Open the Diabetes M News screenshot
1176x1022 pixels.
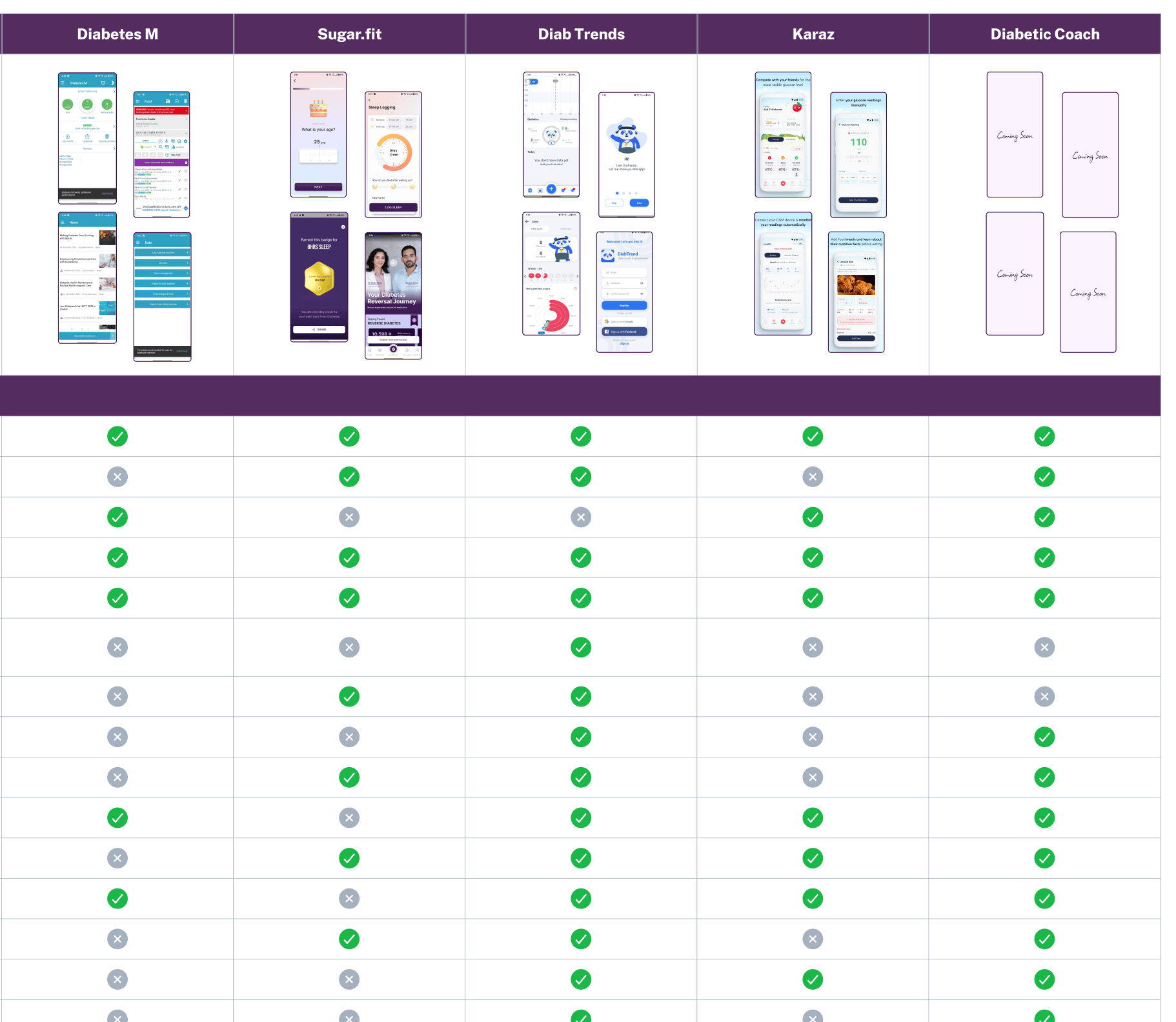pos(87,278)
